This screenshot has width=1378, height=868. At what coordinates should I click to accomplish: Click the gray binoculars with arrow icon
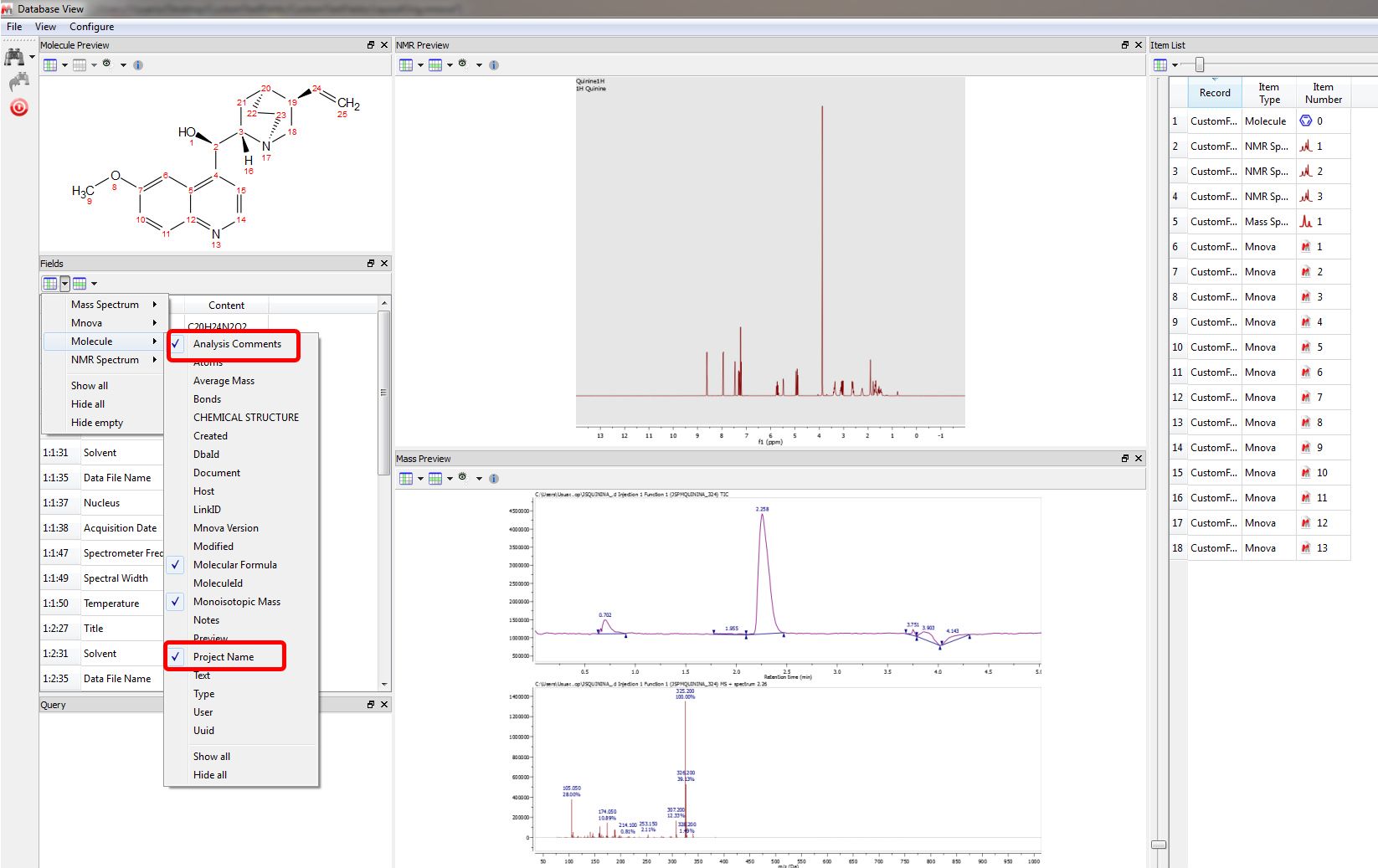[18, 82]
